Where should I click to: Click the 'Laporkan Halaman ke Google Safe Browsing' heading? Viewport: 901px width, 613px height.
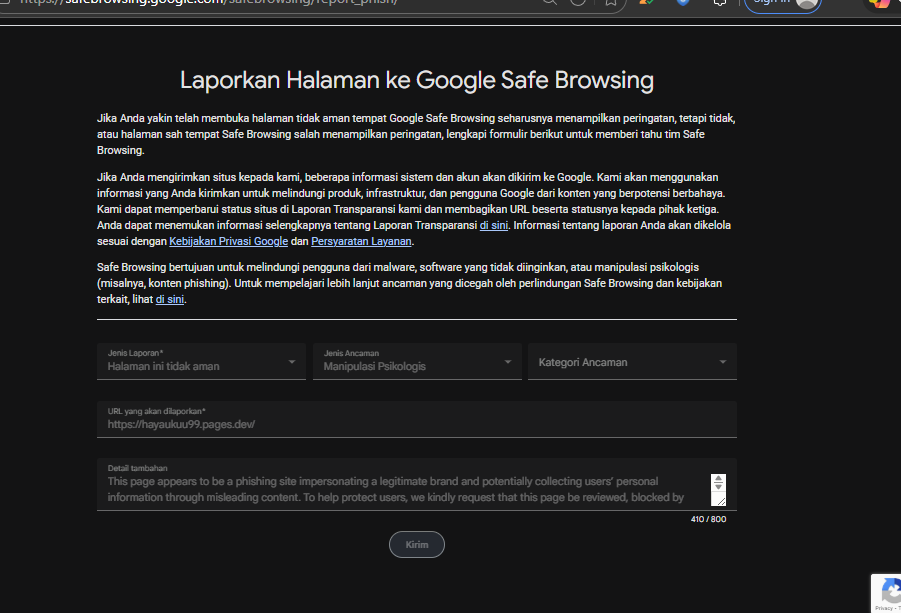[417, 80]
